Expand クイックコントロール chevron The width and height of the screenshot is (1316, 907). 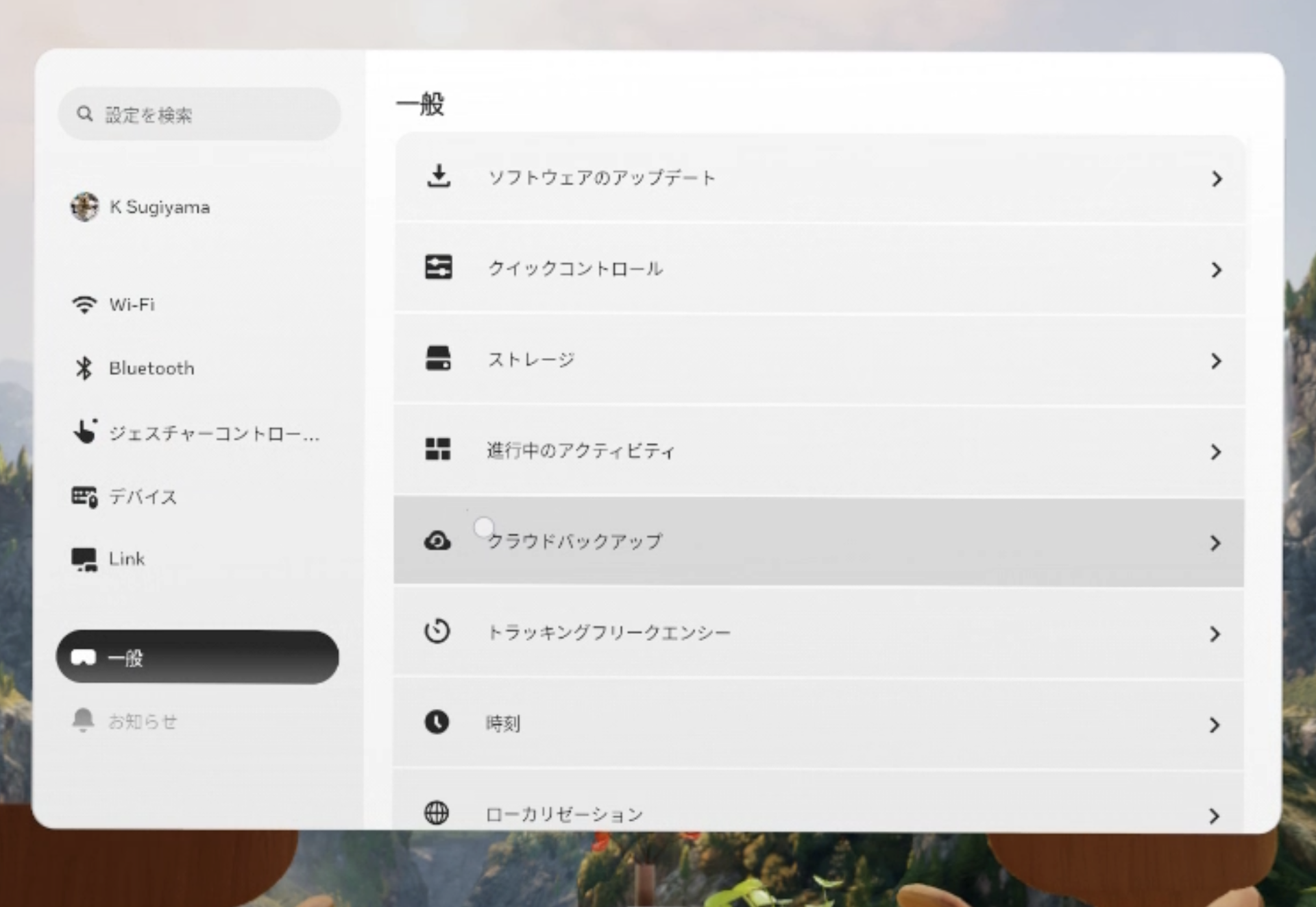click(x=1217, y=270)
